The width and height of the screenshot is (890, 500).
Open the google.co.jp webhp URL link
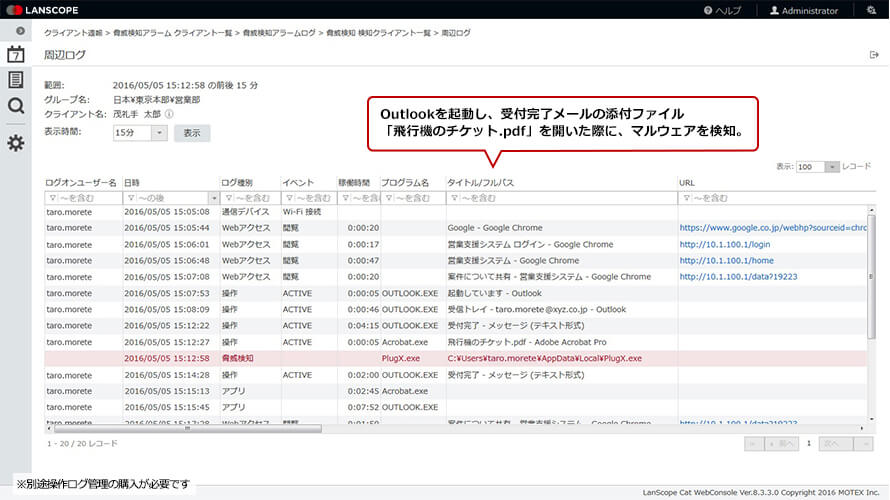coord(773,228)
